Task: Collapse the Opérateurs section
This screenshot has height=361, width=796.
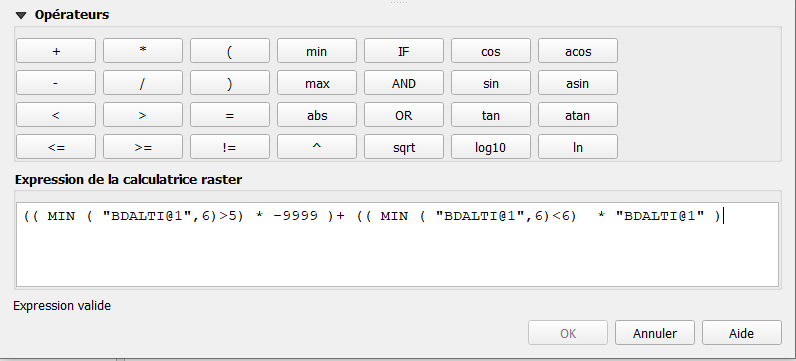Action: pyautogui.click(x=21, y=15)
